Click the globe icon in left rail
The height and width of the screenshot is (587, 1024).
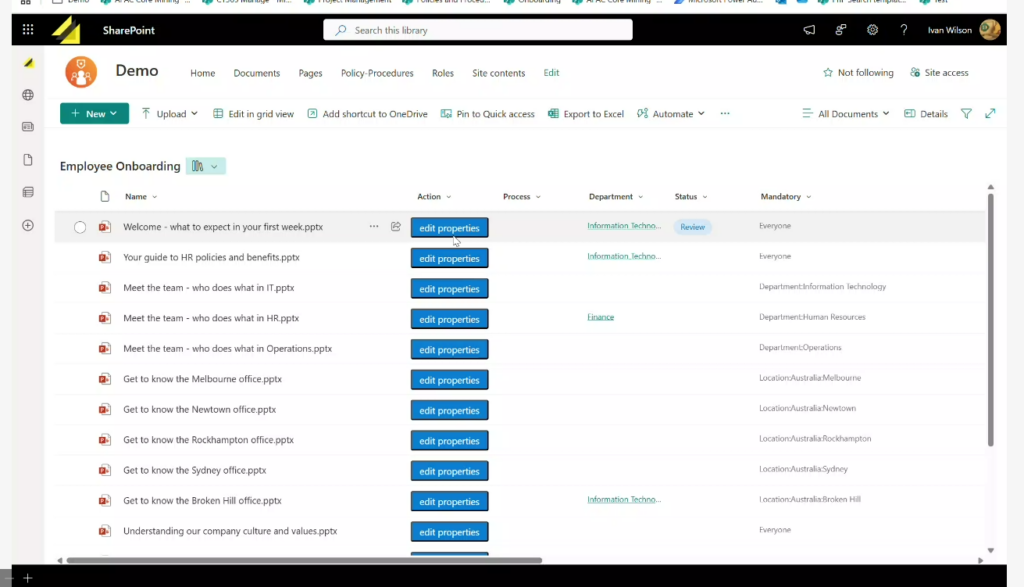point(28,95)
